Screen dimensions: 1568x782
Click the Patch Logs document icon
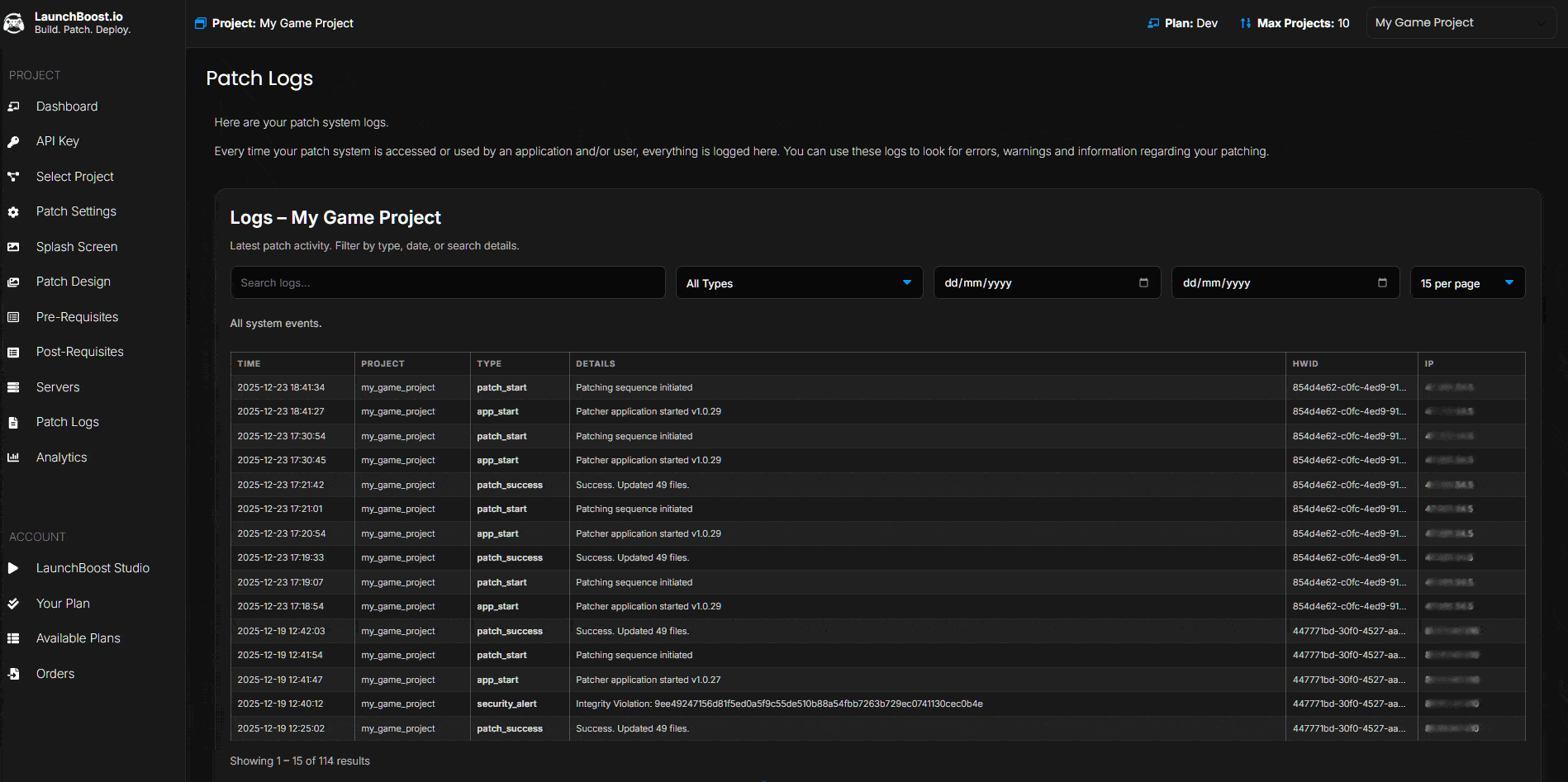click(13, 423)
